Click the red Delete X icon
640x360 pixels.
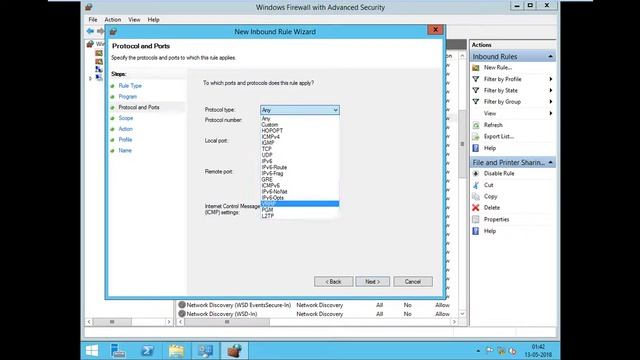476,208
